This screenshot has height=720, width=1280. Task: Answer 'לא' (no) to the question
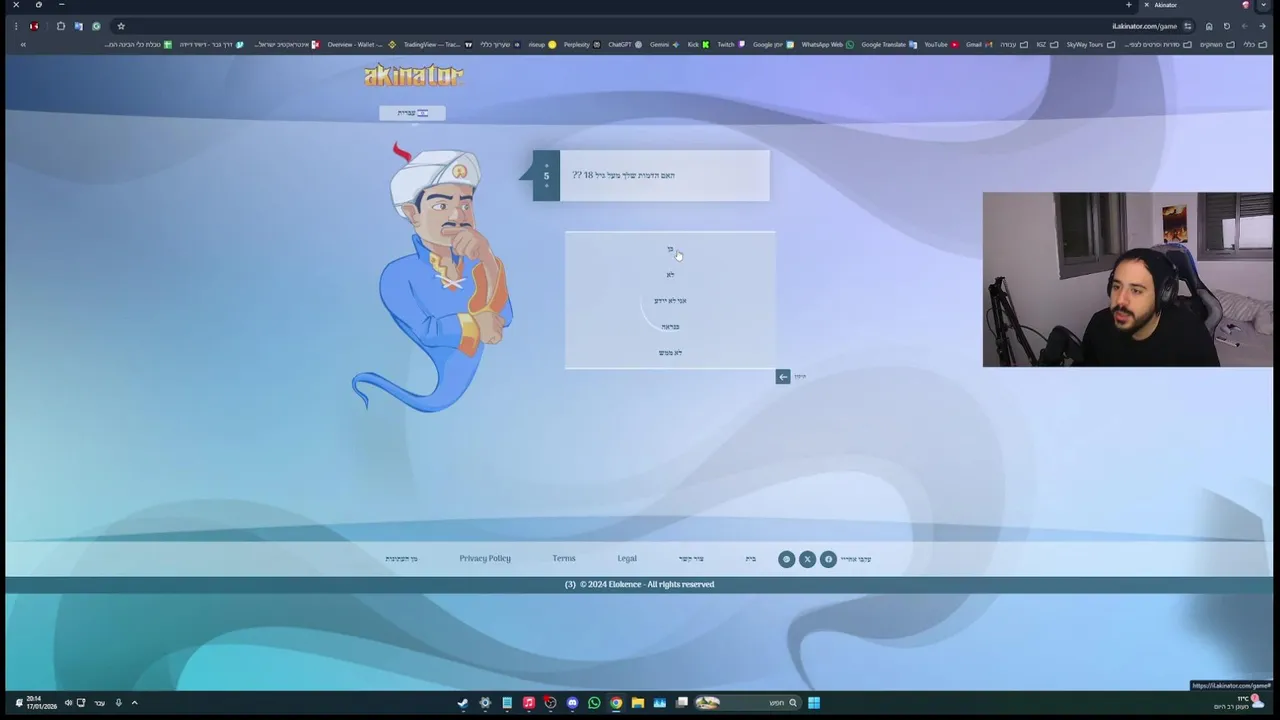(x=670, y=274)
